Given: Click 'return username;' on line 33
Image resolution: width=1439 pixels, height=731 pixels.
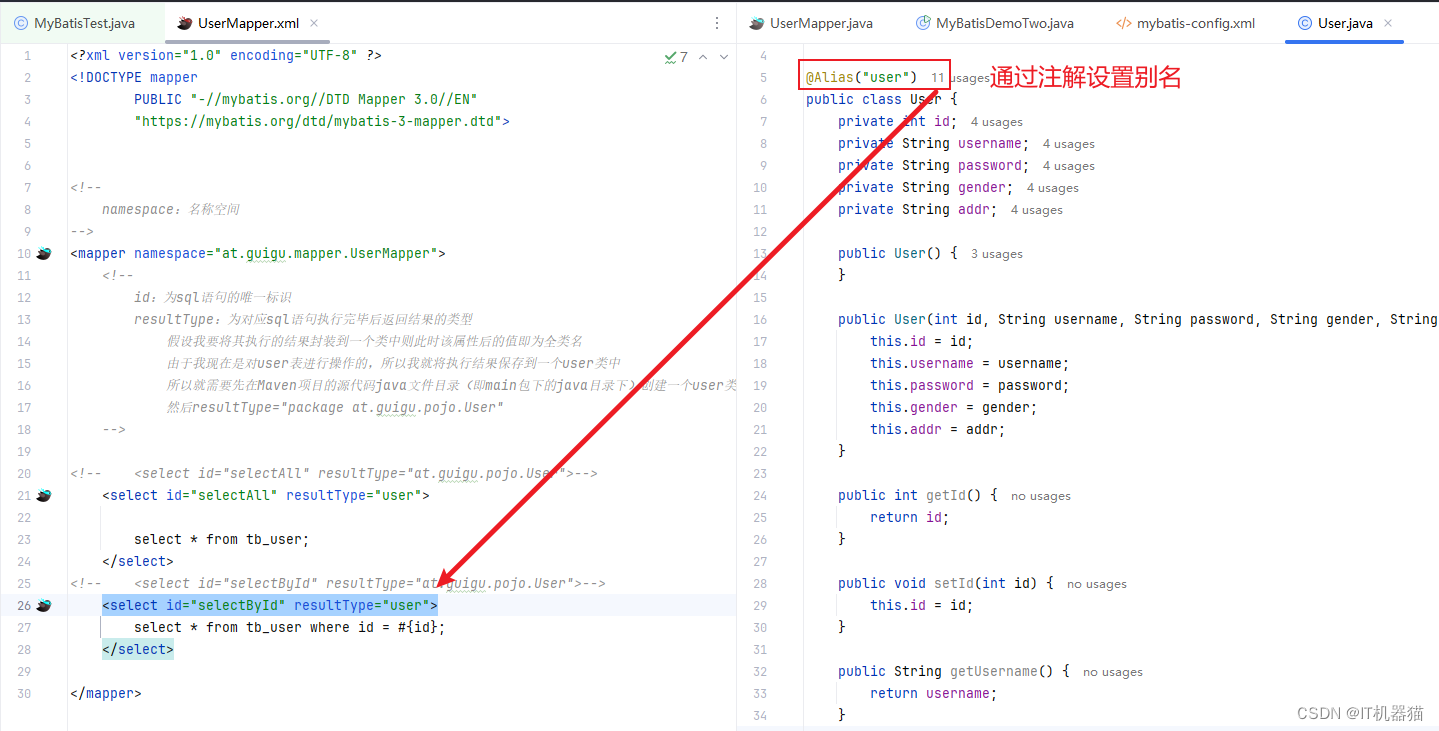Looking at the screenshot, I should (x=934, y=694).
